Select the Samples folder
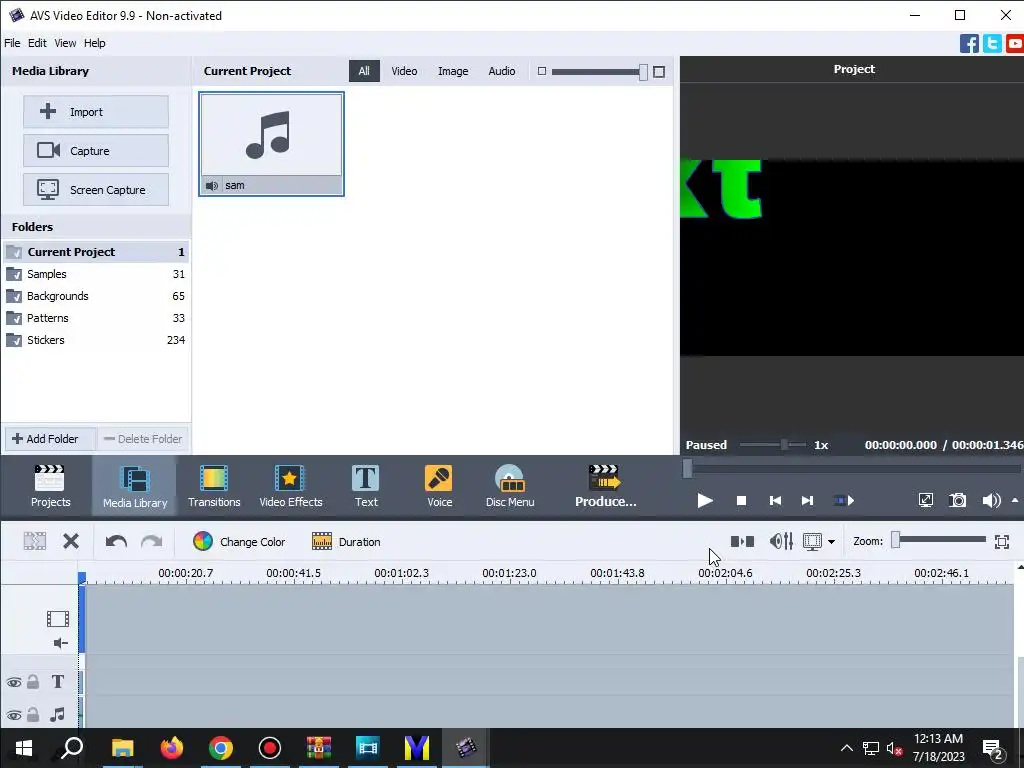This screenshot has width=1024, height=768. click(95, 274)
